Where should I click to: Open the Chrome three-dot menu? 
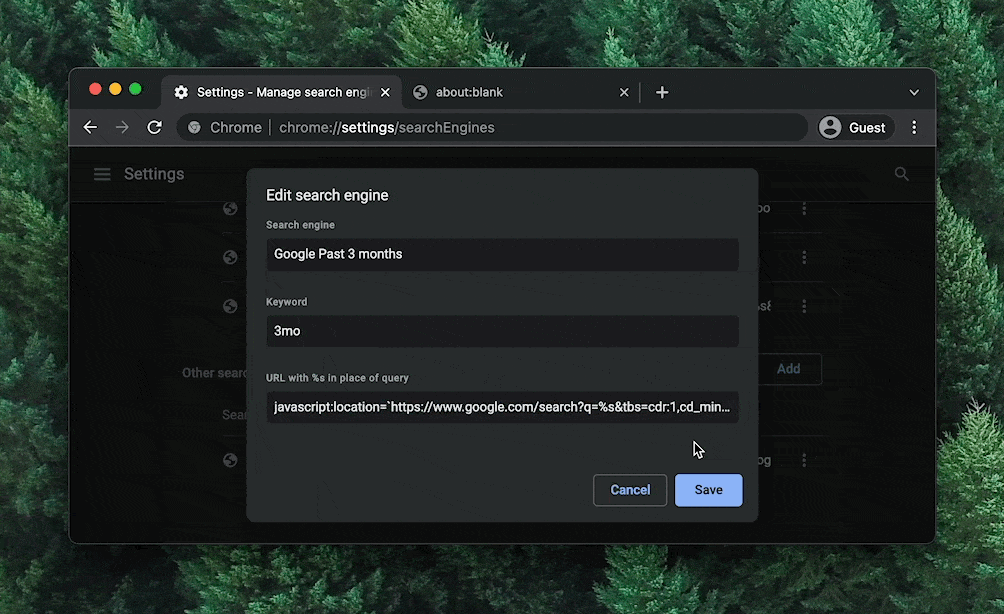pos(914,127)
